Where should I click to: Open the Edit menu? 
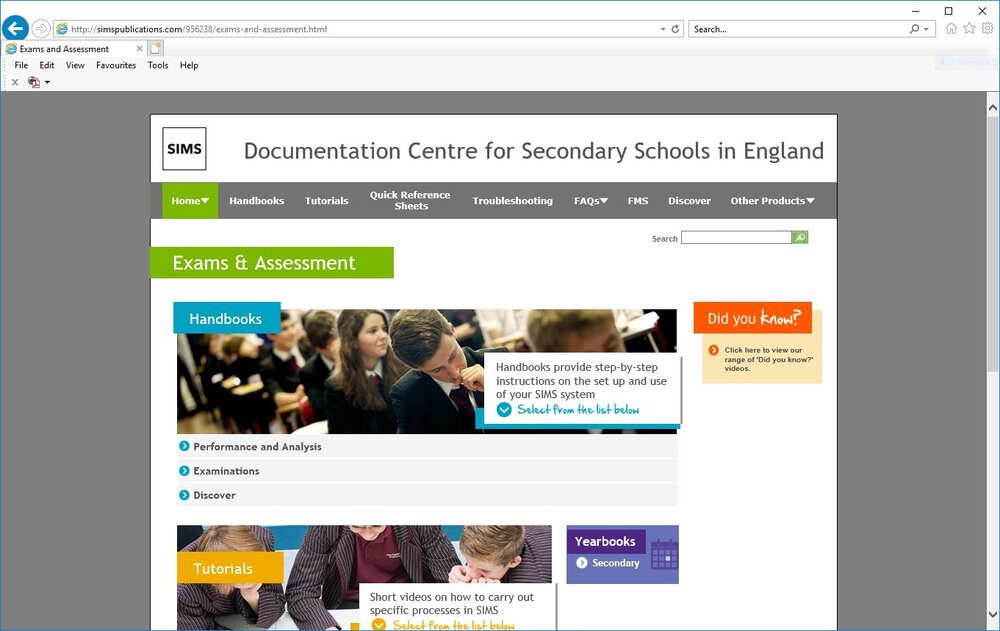pyautogui.click(x=47, y=65)
